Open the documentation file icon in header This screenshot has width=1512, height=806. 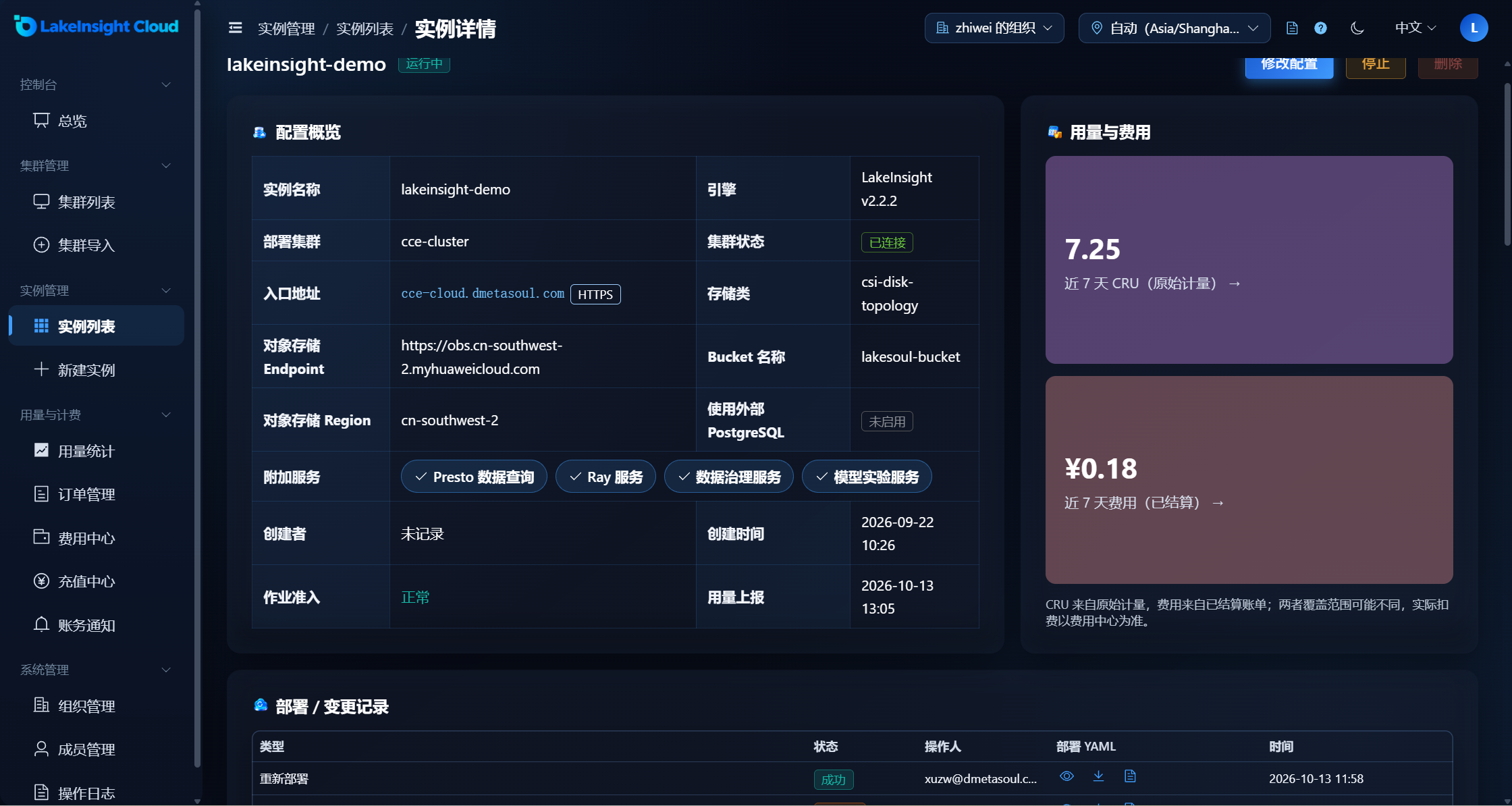1292,28
